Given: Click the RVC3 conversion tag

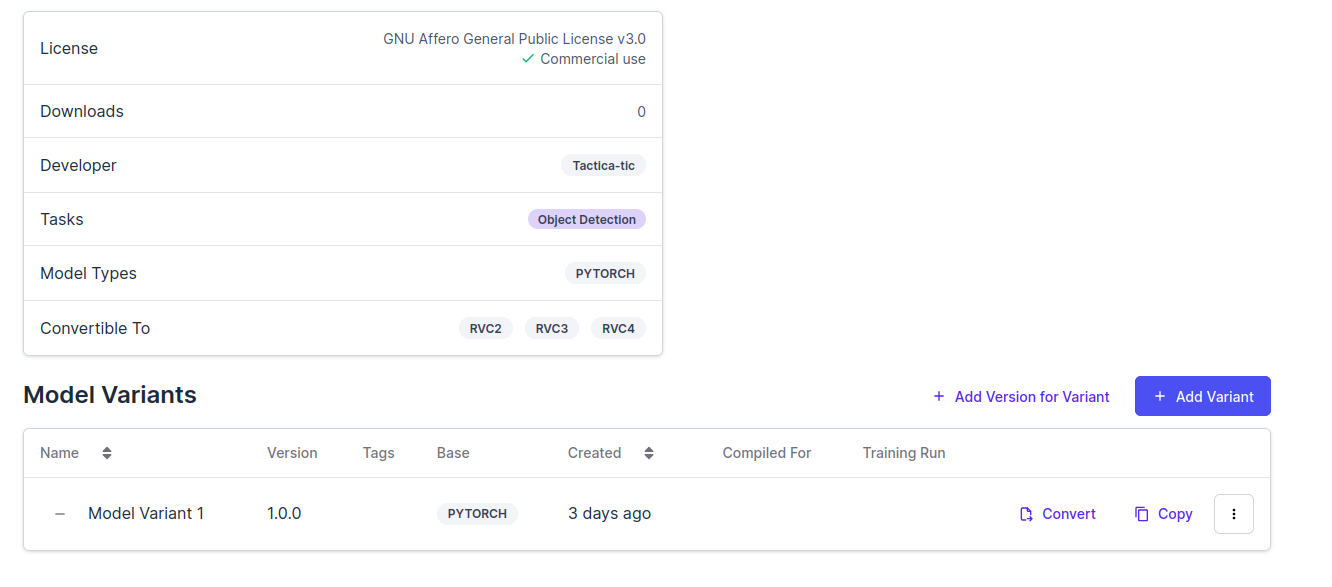Looking at the screenshot, I should click(x=552, y=328).
